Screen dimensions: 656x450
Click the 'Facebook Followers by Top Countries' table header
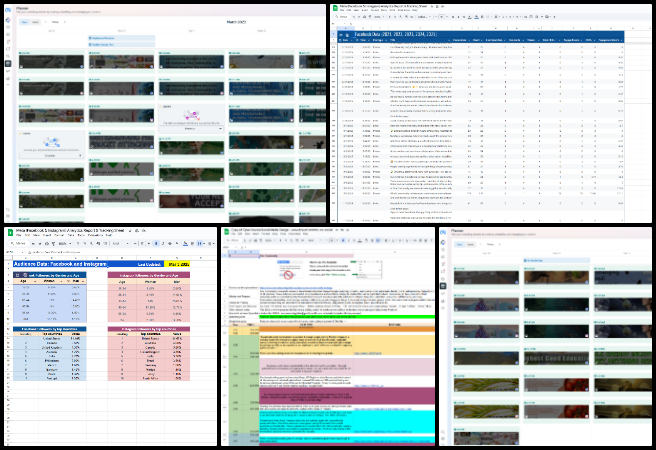[x=49, y=329]
